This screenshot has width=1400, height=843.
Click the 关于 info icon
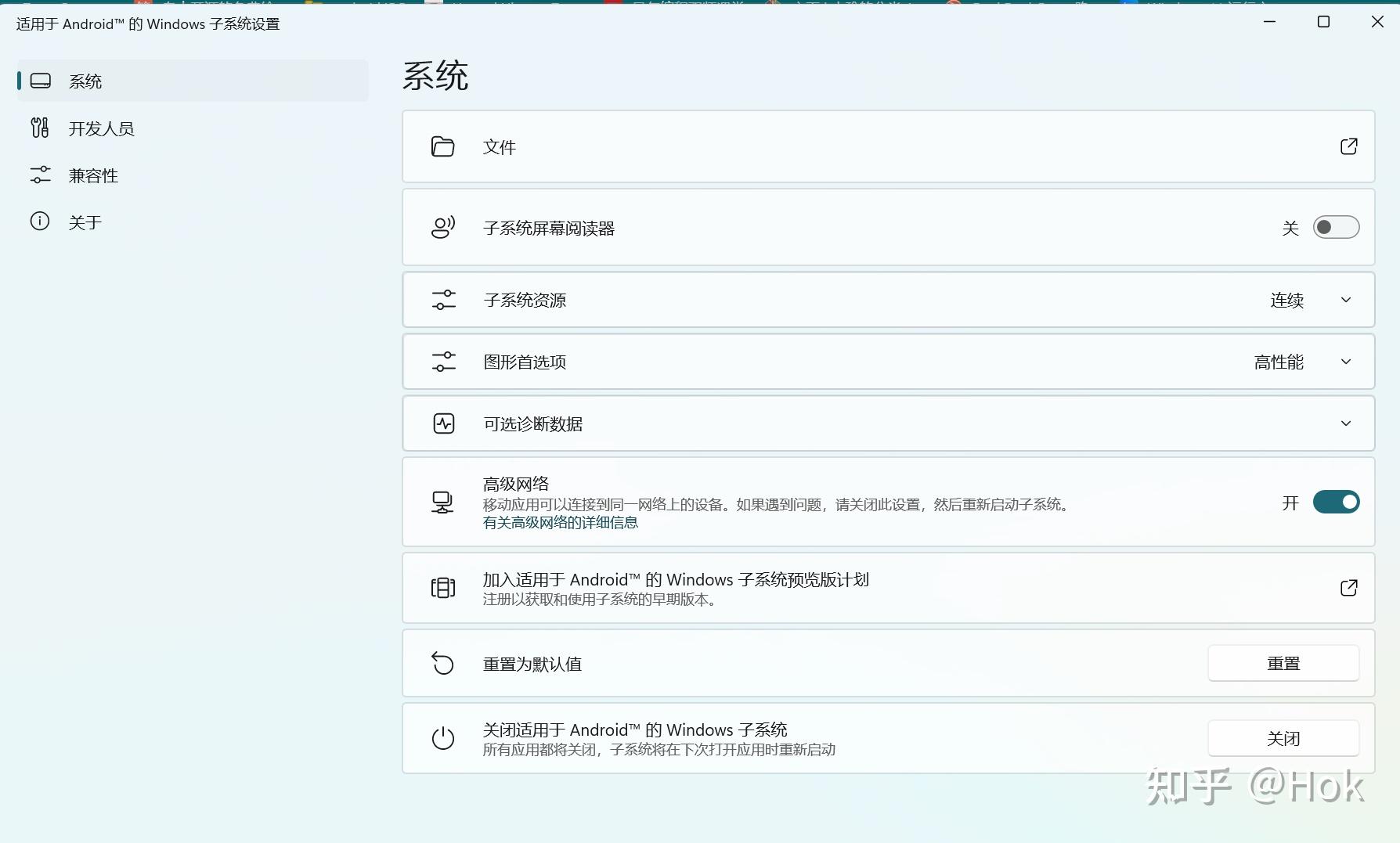coord(40,222)
